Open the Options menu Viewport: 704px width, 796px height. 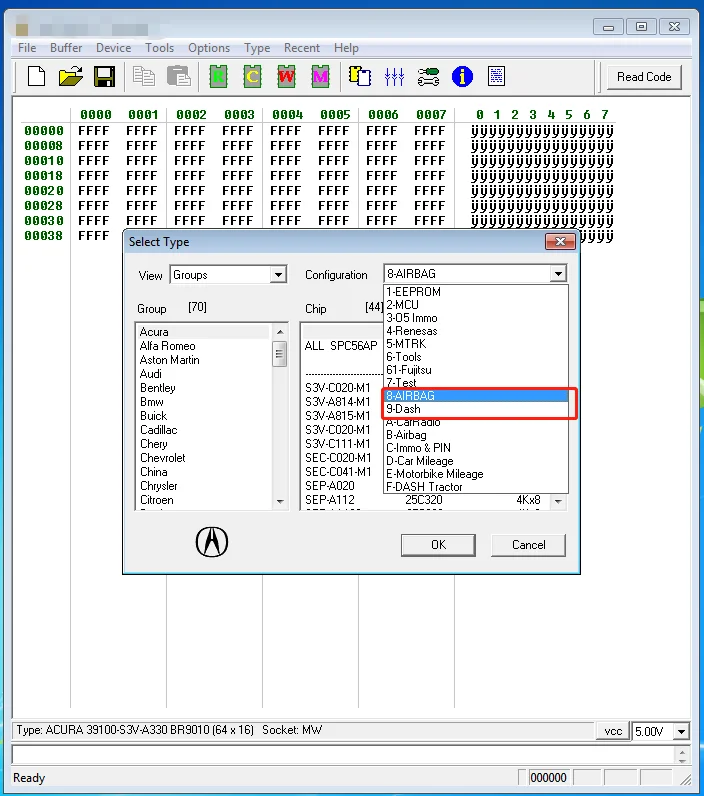(209, 48)
